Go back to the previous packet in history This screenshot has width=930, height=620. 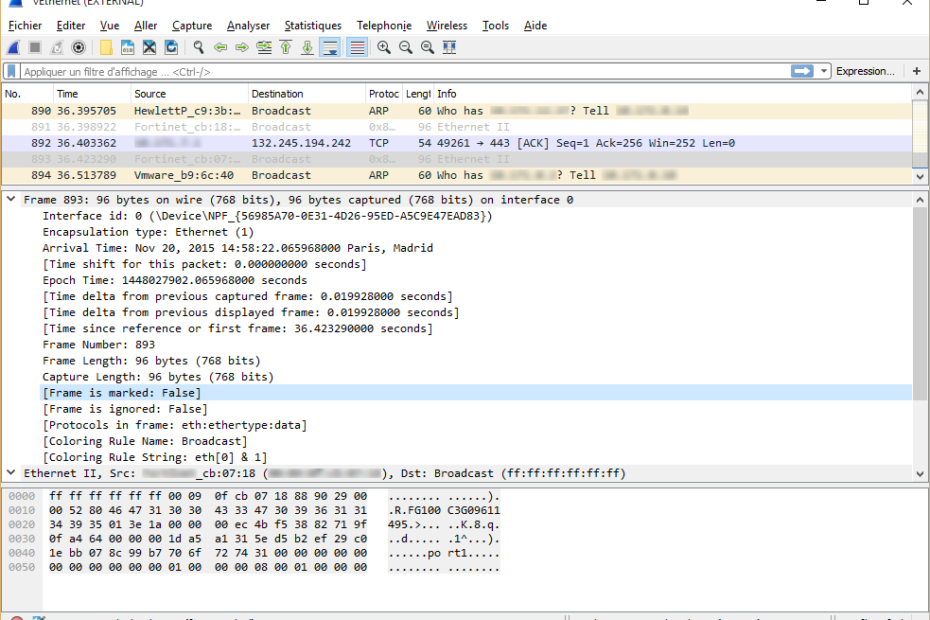tap(220, 47)
